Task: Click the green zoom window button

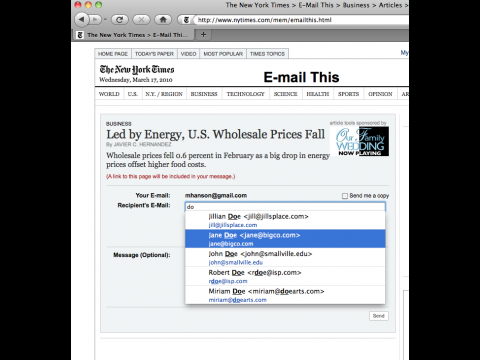Action: (x=98, y=5)
